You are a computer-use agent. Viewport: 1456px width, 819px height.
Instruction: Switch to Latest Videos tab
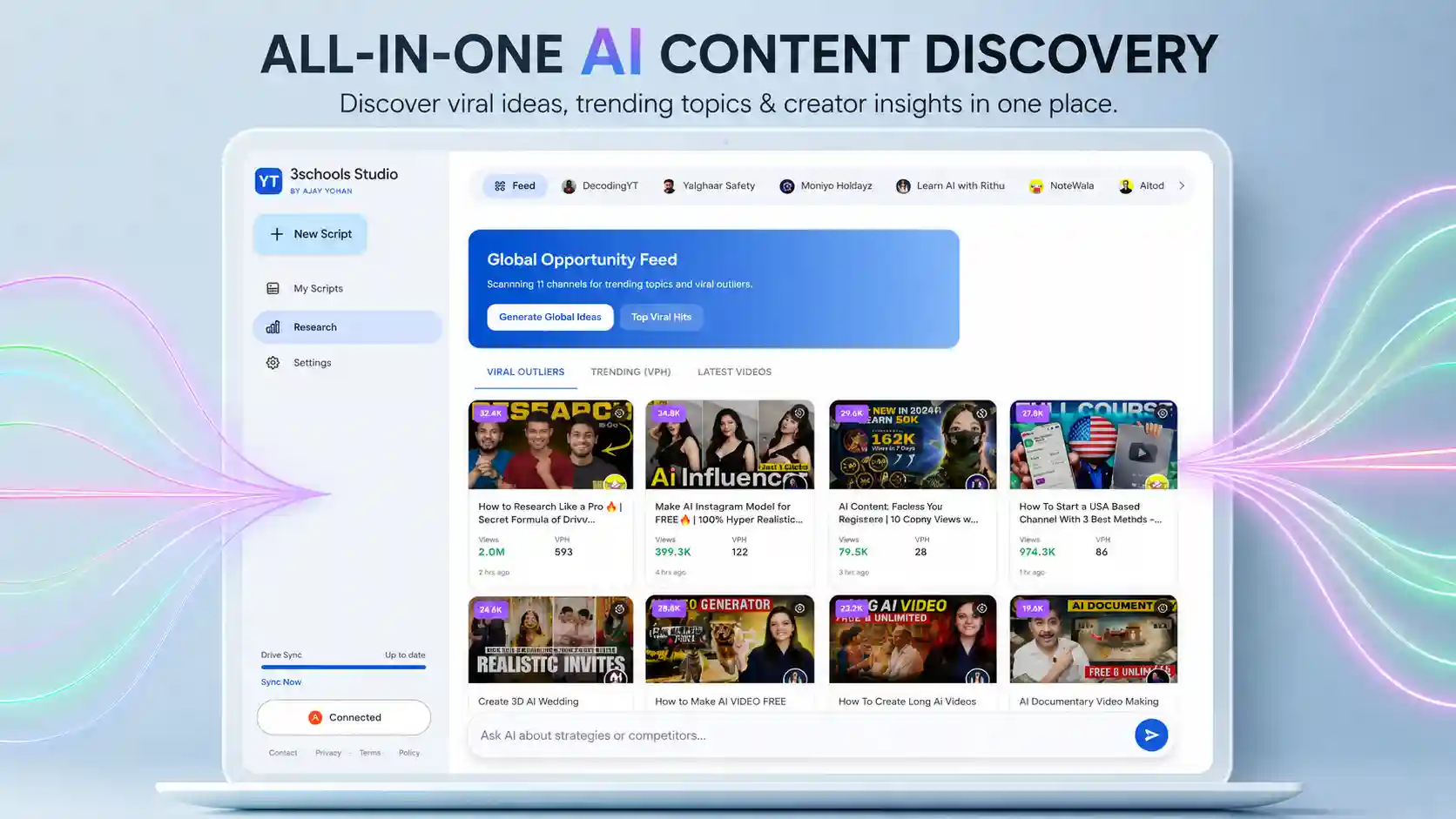click(x=734, y=373)
